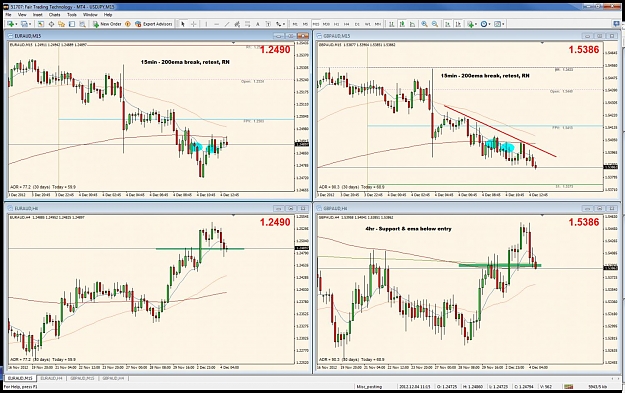Zoom out on the chart
The height and width of the screenshot is (393, 625).
pyautogui.click(x=435, y=24)
